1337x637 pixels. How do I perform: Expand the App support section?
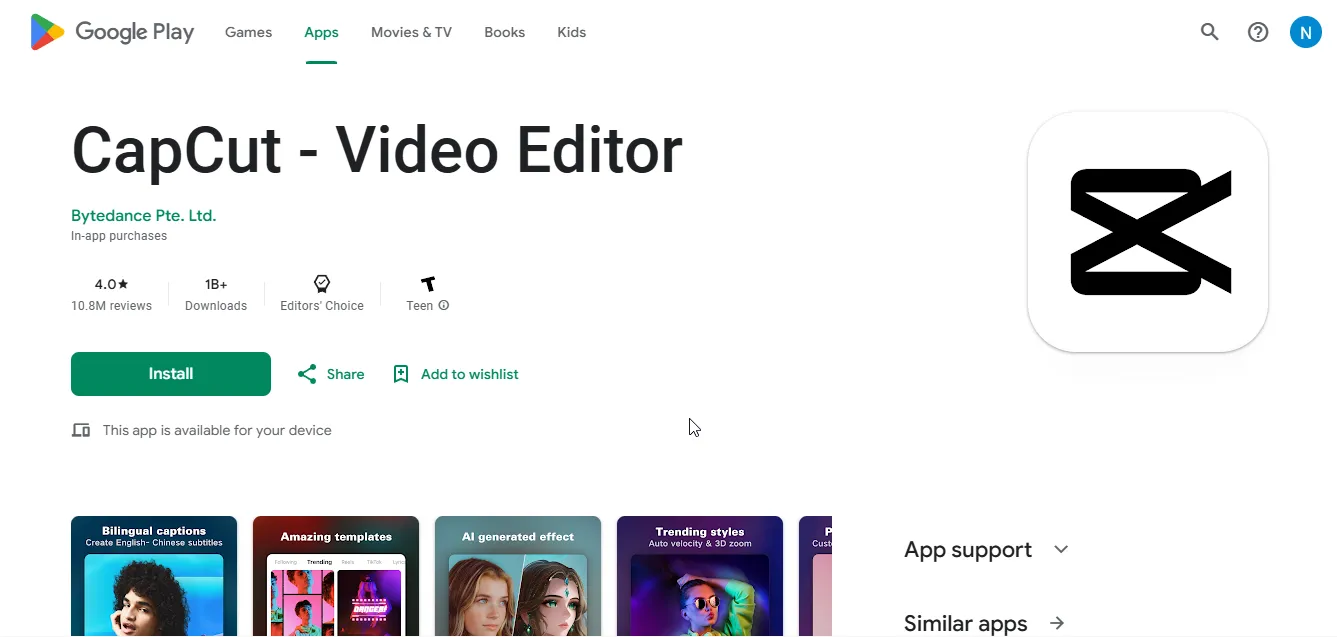tap(1061, 549)
